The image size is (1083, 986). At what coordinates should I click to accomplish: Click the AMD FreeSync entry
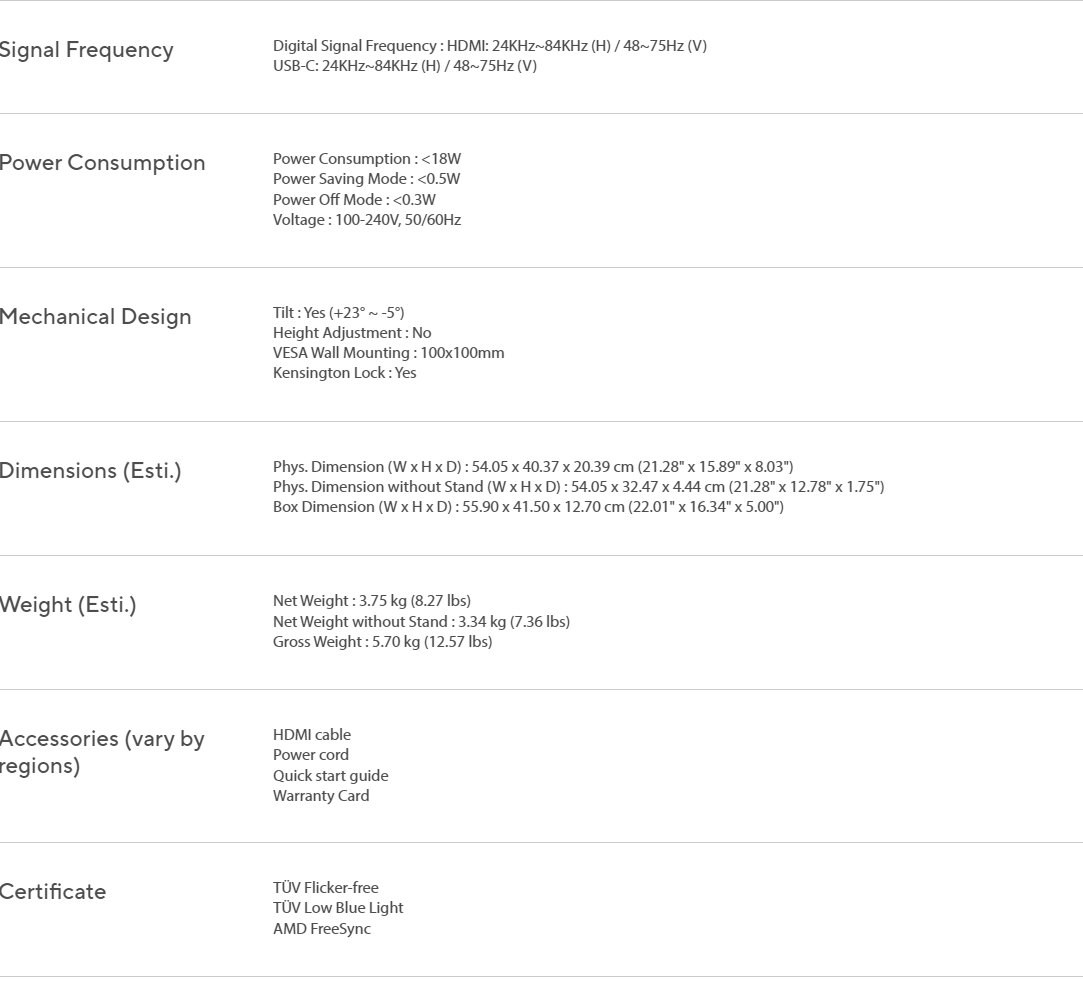322,929
